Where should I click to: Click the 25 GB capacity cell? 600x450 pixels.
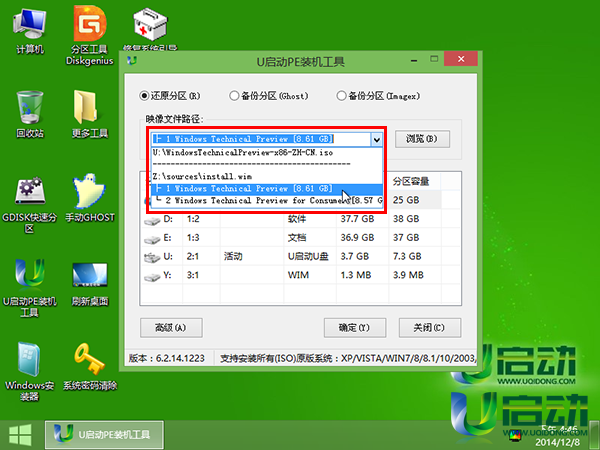point(415,201)
